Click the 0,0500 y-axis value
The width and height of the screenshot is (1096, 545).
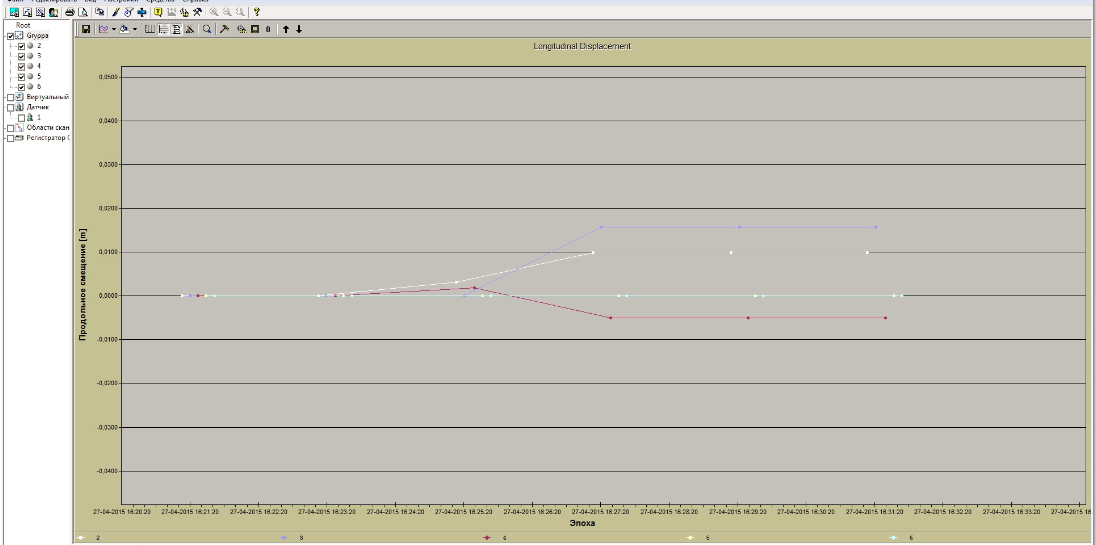point(109,78)
